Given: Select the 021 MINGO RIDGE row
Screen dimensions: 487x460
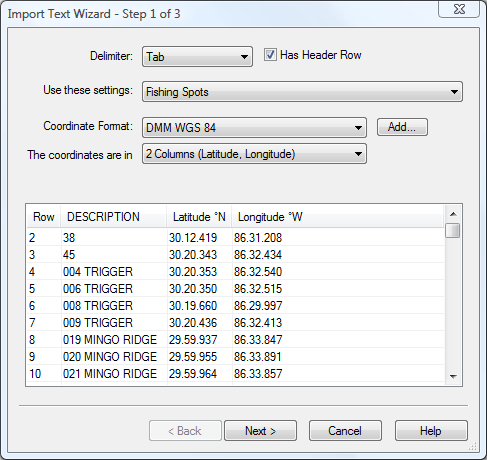Looking at the screenshot, I should [235, 374].
